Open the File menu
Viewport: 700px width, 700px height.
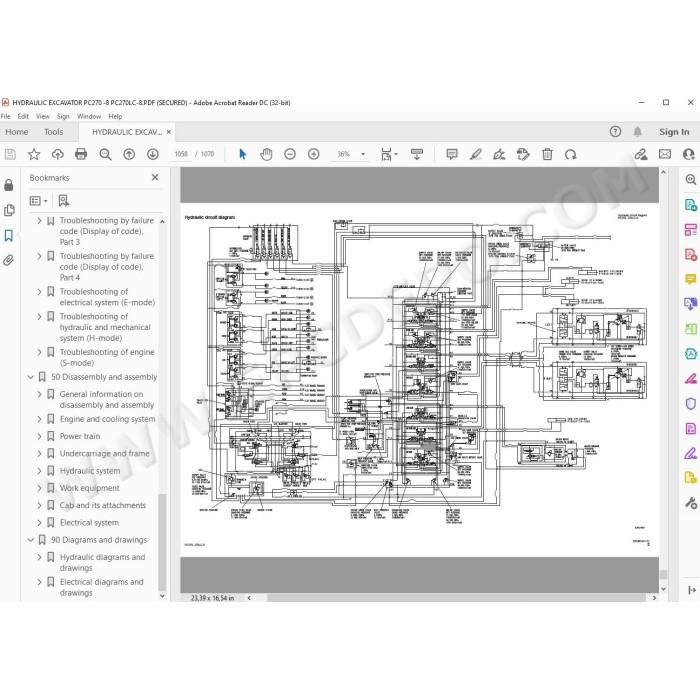[5, 117]
